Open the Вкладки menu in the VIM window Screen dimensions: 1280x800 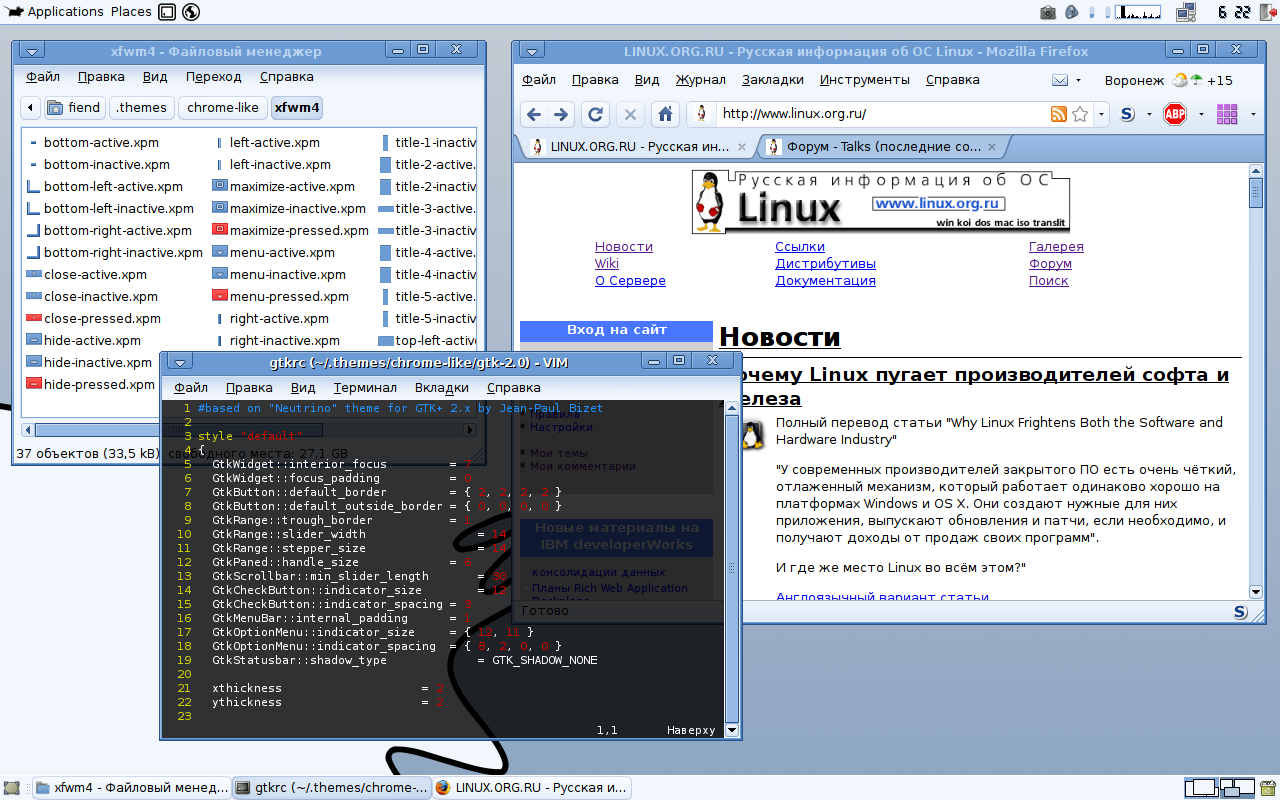tap(441, 388)
